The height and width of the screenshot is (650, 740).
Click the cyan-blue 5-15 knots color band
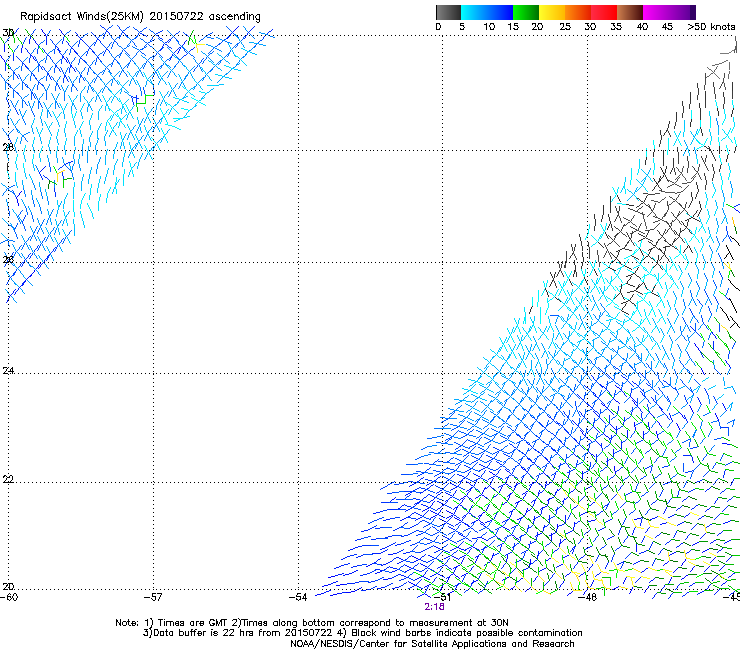pos(487,12)
